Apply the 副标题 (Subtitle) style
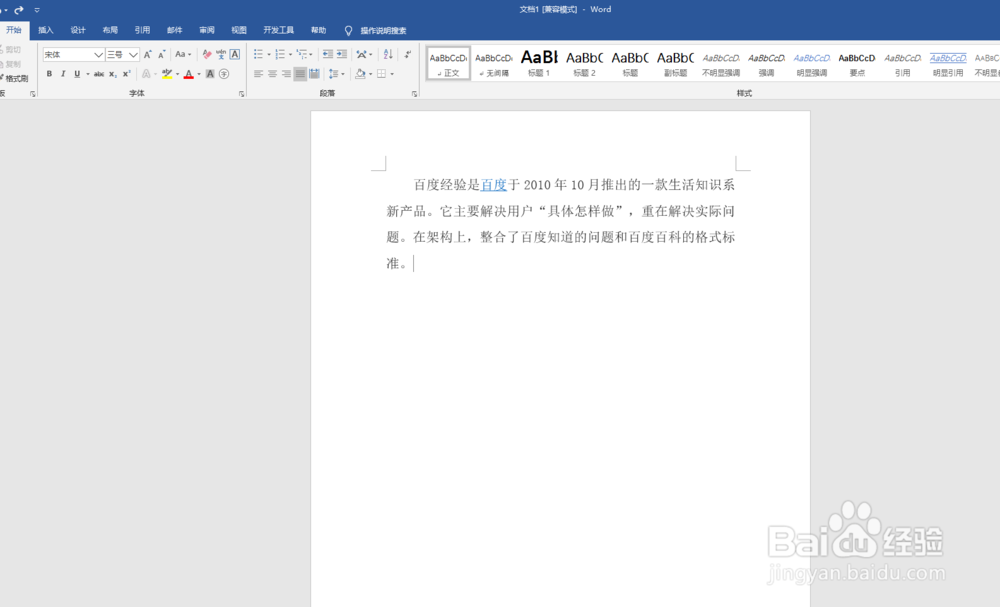 coord(675,63)
